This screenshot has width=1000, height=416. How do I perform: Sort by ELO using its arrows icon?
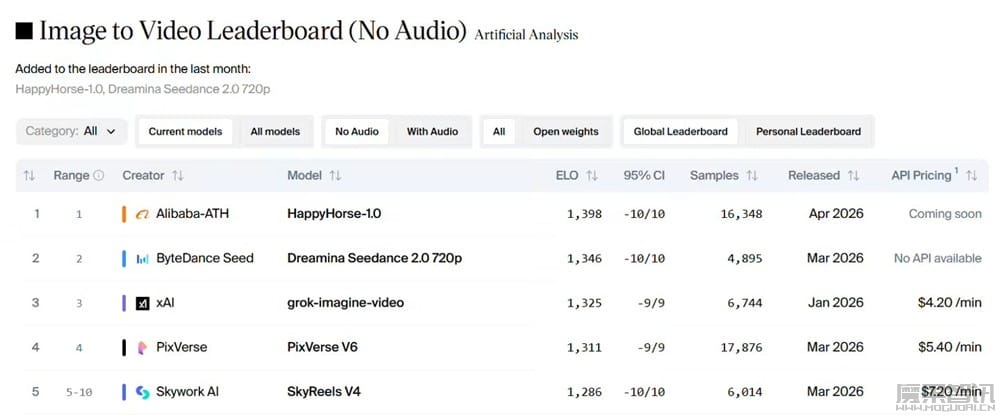pyautogui.click(x=592, y=176)
